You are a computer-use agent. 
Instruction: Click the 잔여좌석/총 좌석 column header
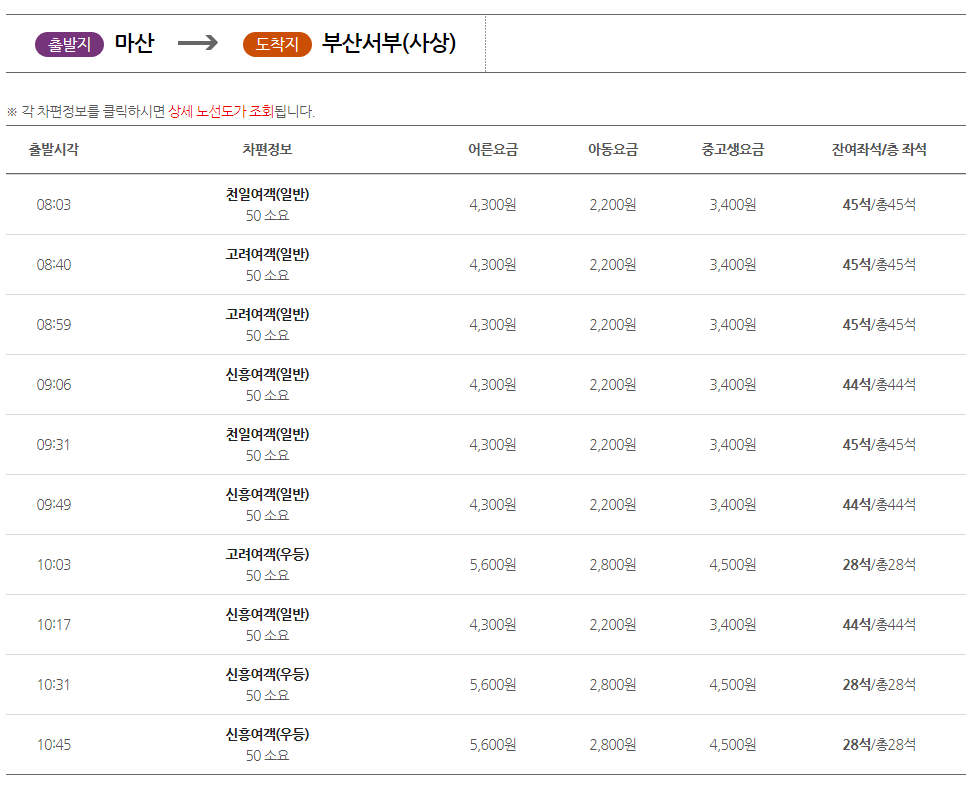tap(879, 149)
